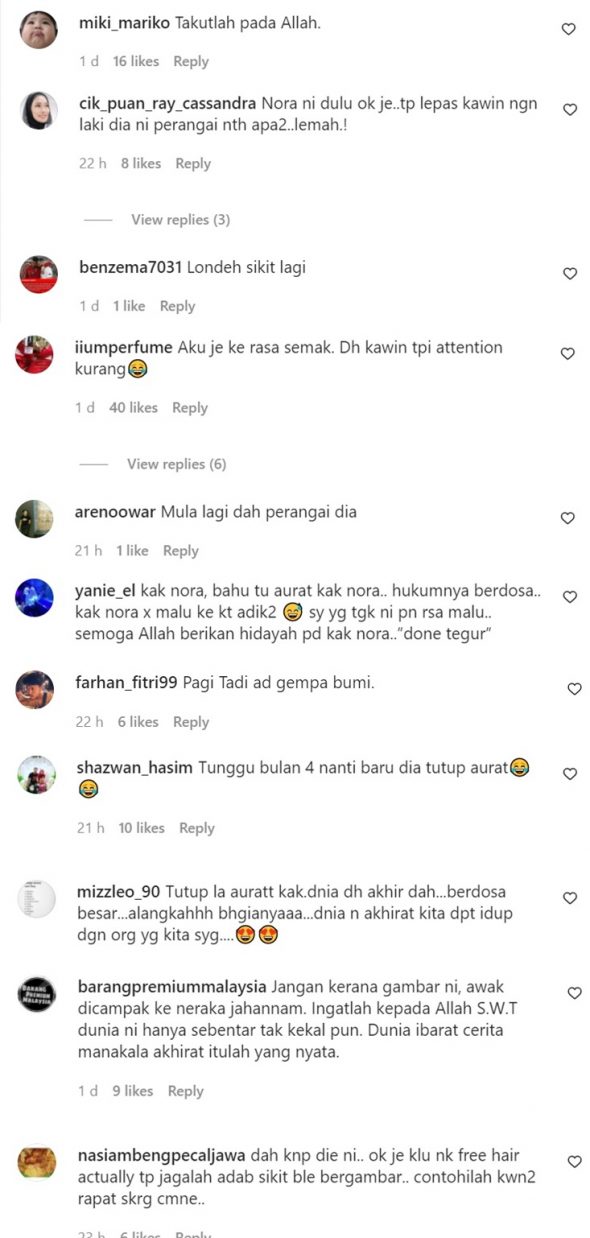Toggle like on barangpremiummalaysia's comment
This screenshot has height=1238, width=590.
tap(574, 994)
